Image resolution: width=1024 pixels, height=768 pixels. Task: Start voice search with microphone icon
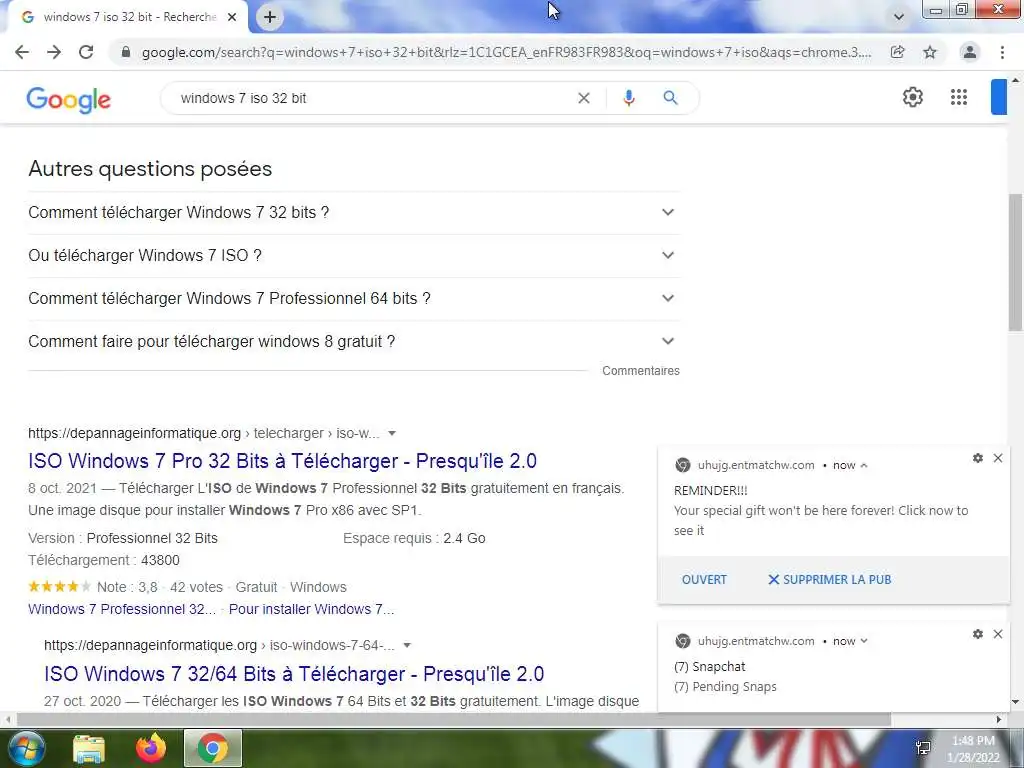click(x=629, y=98)
